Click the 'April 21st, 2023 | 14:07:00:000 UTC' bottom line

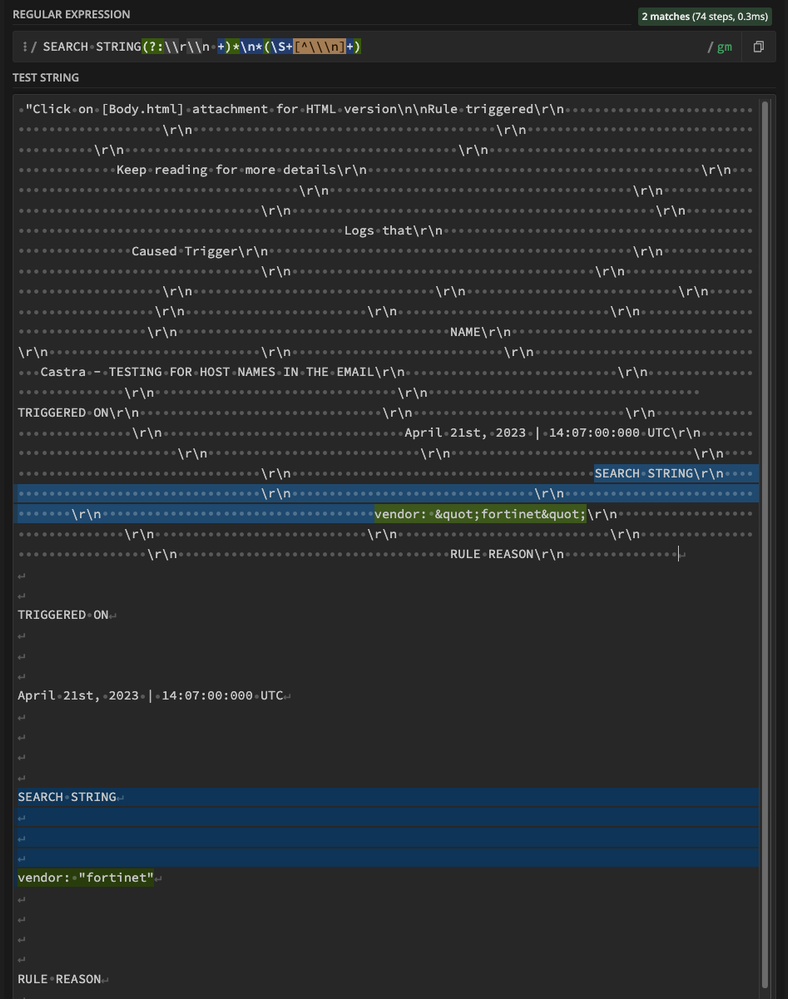click(x=150, y=695)
